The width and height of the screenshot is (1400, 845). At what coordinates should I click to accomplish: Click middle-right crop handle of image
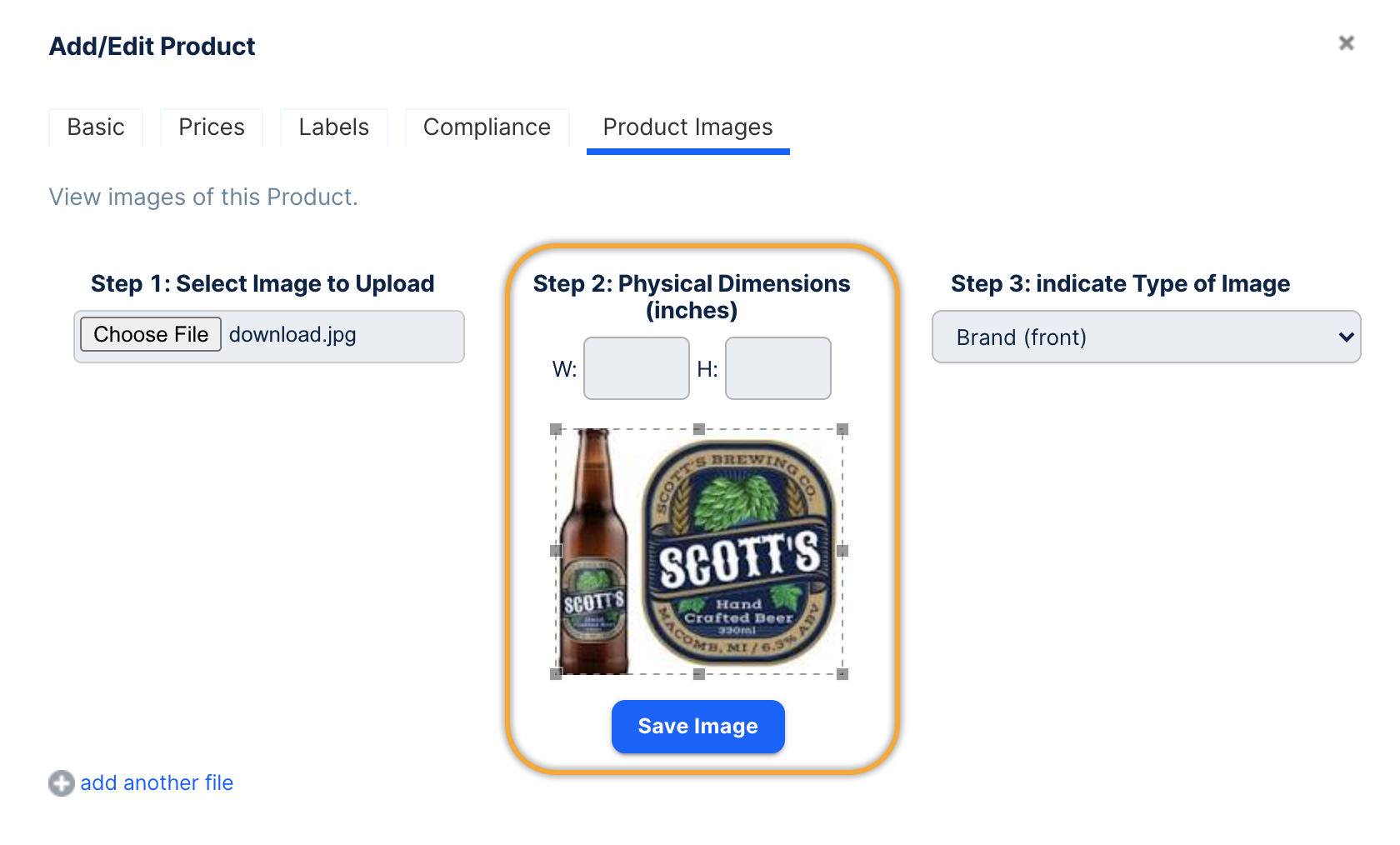tap(842, 551)
